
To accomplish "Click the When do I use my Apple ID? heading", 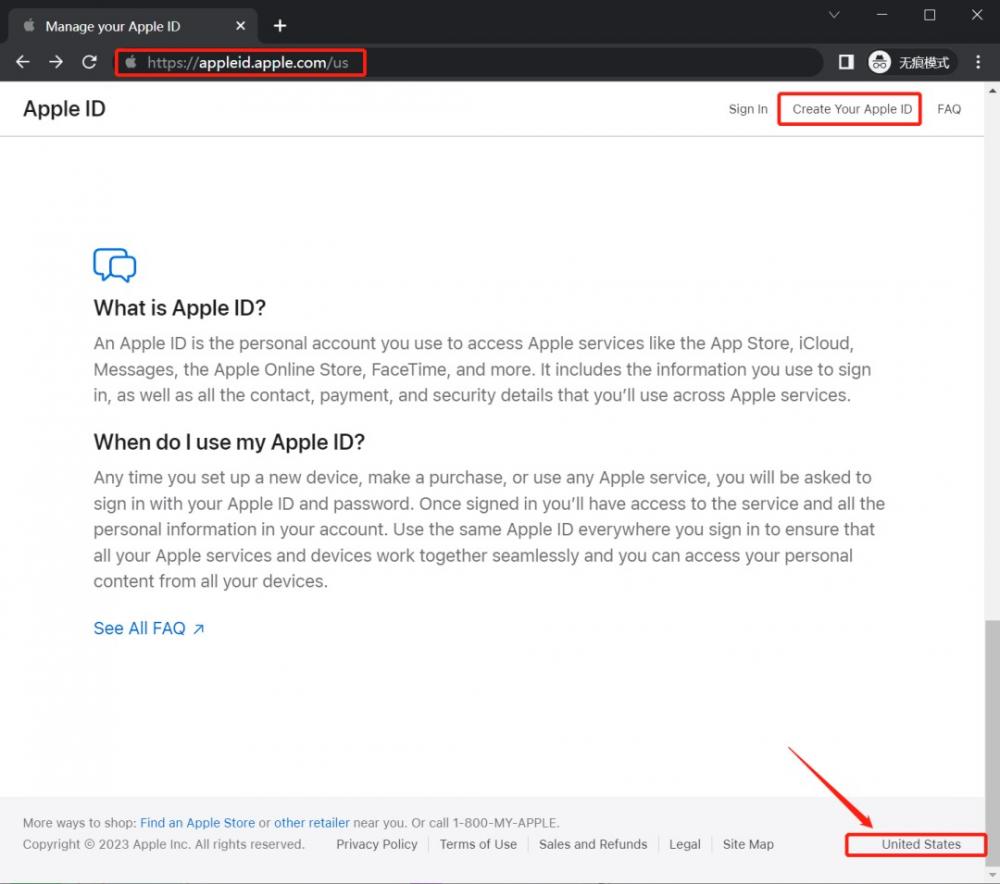I will pyautogui.click(x=229, y=442).
